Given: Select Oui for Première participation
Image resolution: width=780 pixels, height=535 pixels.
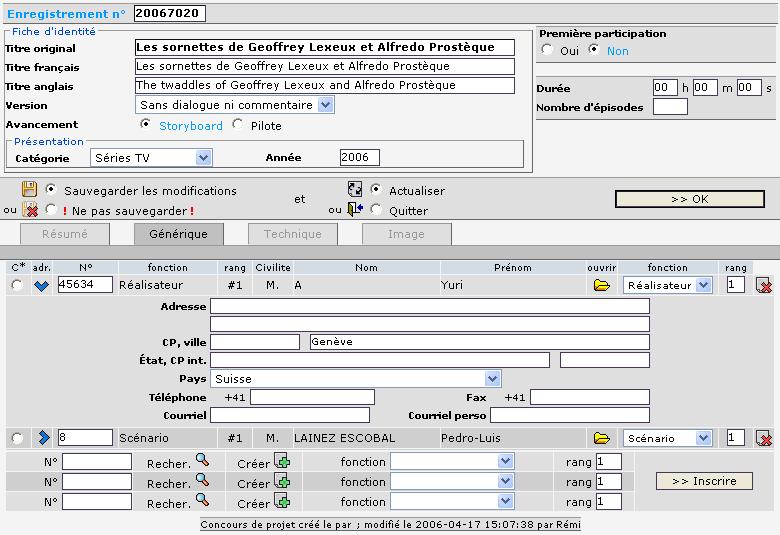Looking at the screenshot, I should (x=547, y=49).
